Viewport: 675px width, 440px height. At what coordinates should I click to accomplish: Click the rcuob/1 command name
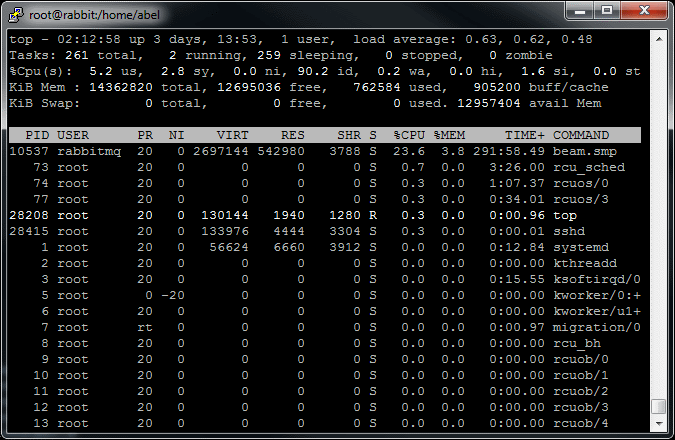pyautogui.click(x=581, y=375)
